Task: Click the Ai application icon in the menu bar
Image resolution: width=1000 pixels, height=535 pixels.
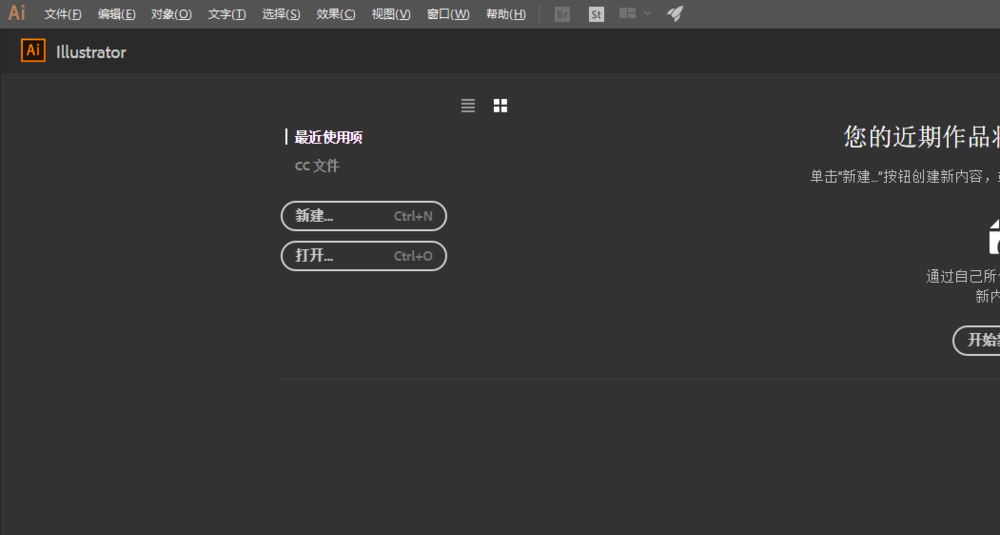Action: point(17,13)
